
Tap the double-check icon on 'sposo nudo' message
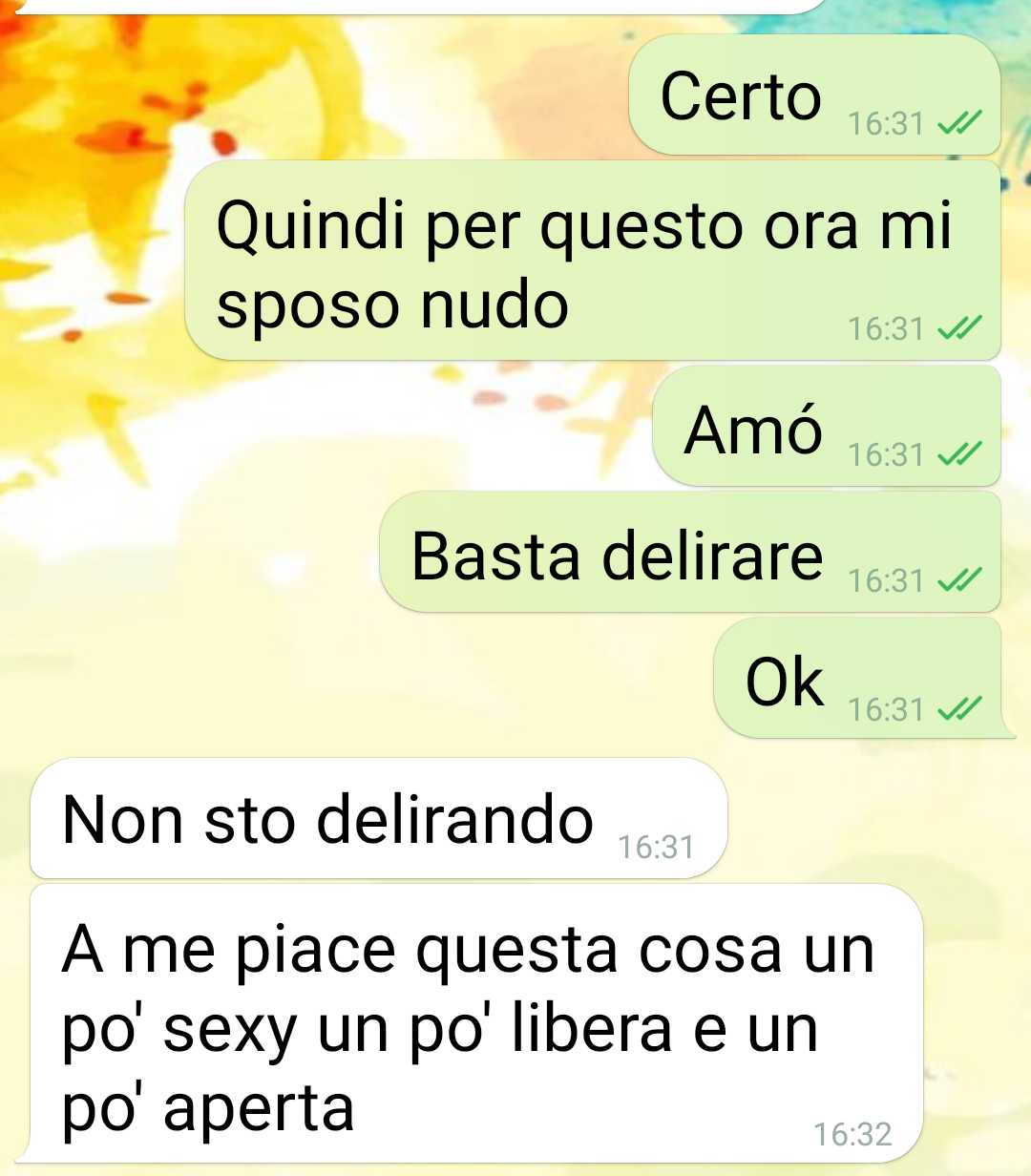pos(959,327)
